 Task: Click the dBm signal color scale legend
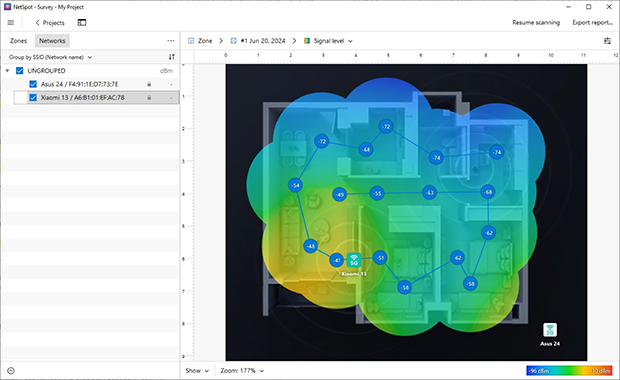coord(569,371)
